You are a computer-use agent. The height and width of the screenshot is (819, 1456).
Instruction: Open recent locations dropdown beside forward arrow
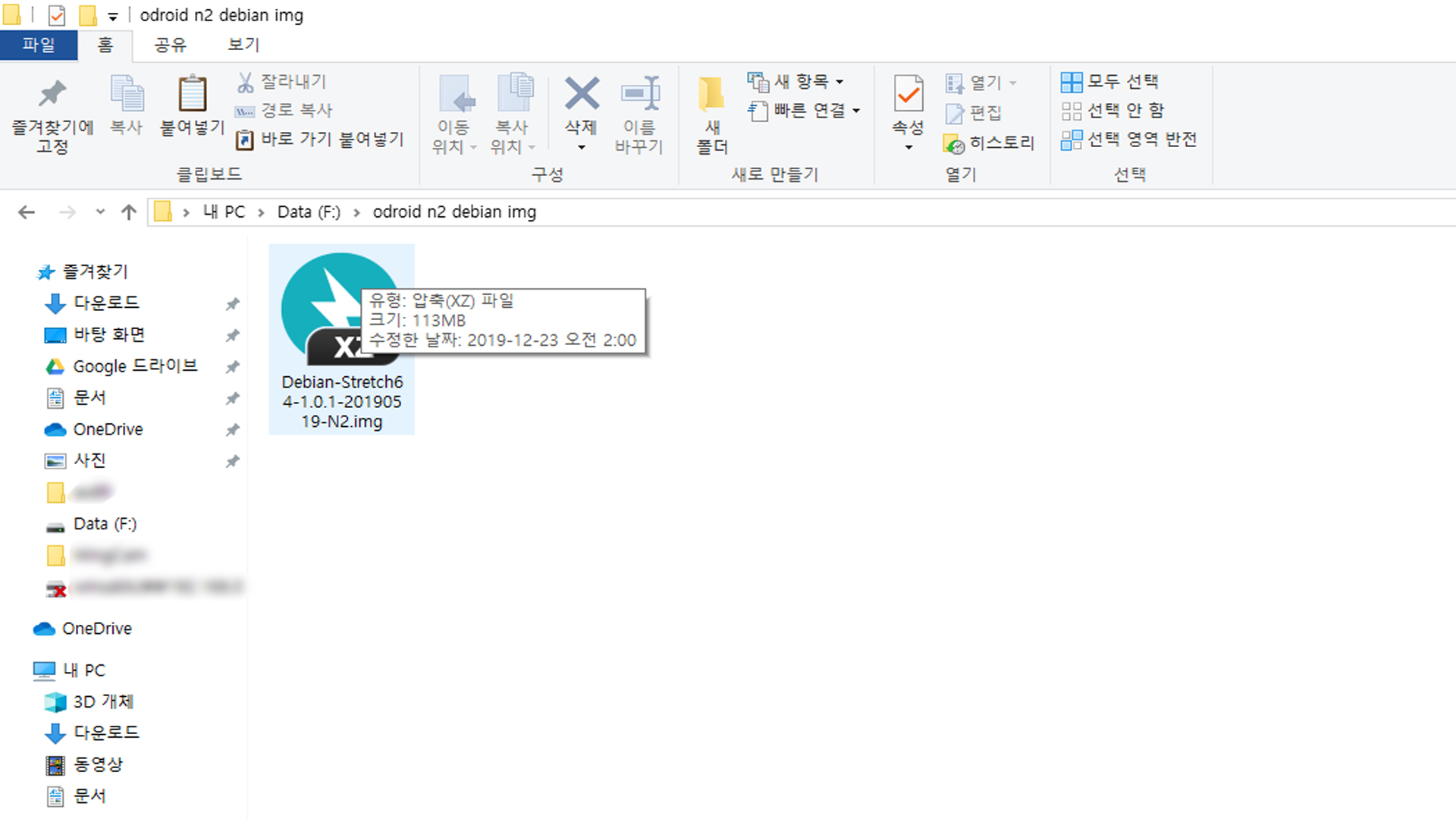pyautogui.click(x=100, y=212)
